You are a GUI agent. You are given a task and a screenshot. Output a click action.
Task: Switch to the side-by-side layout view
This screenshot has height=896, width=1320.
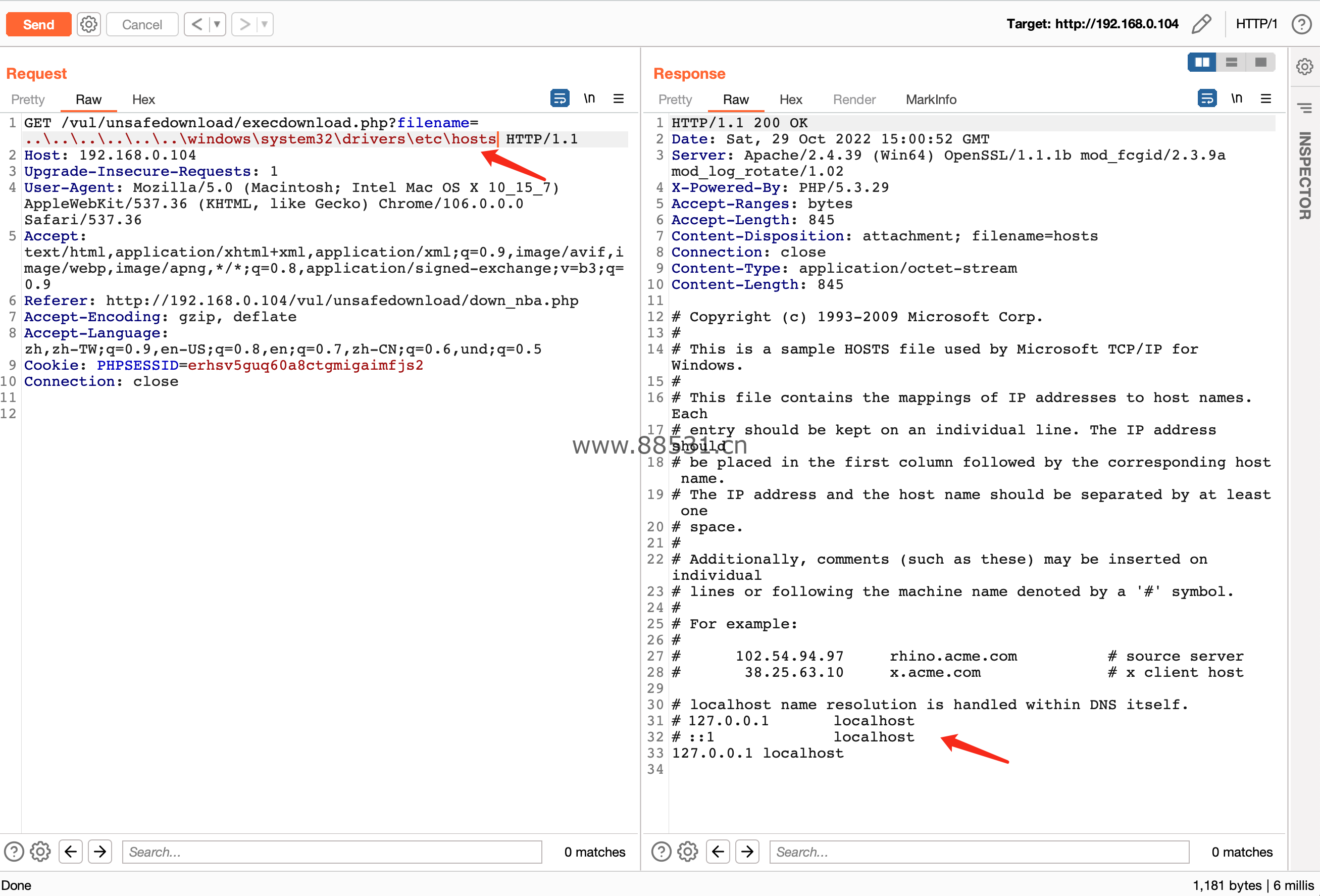[x=1202, y=63]
